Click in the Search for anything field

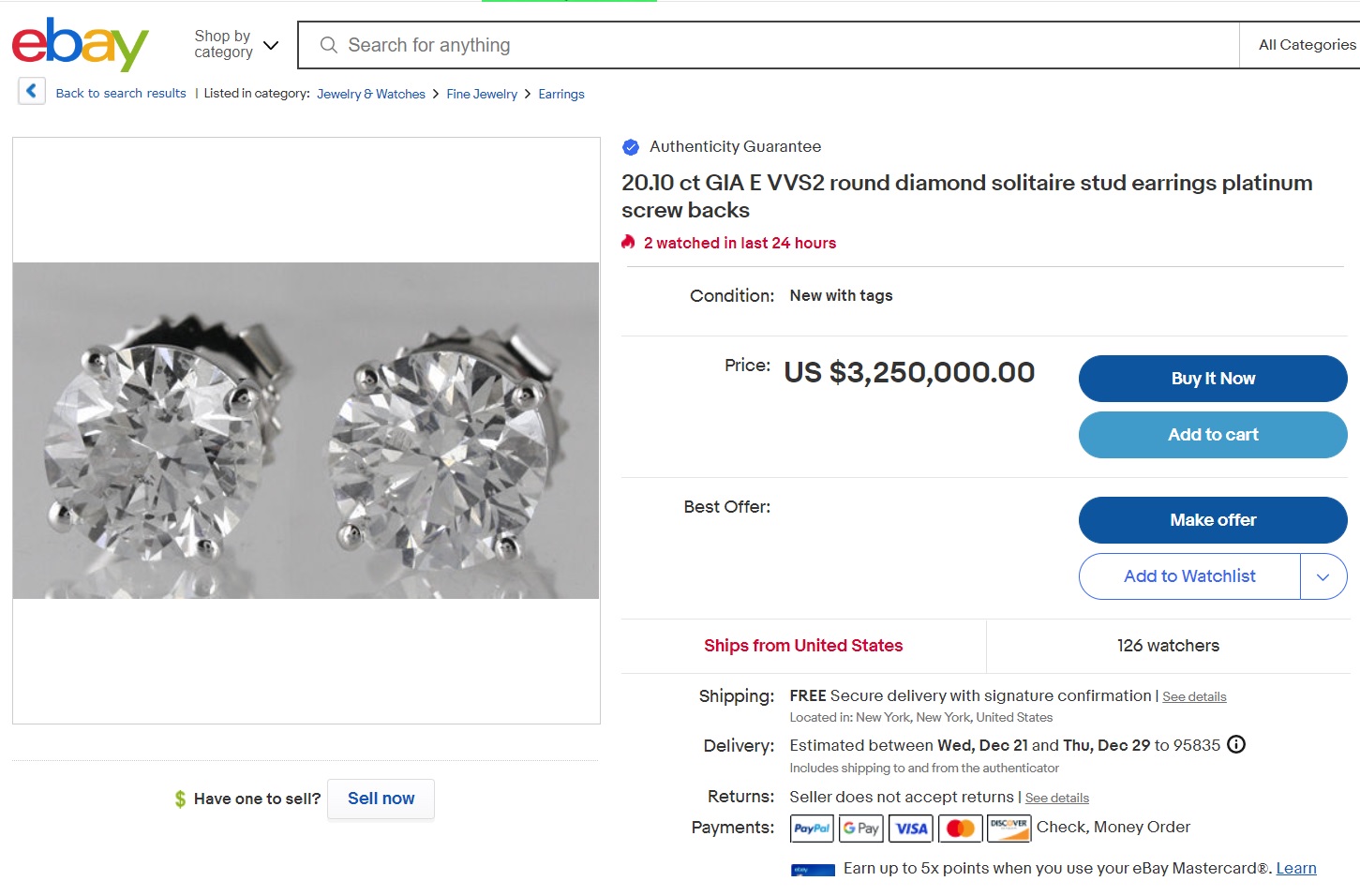click(769, 45)
